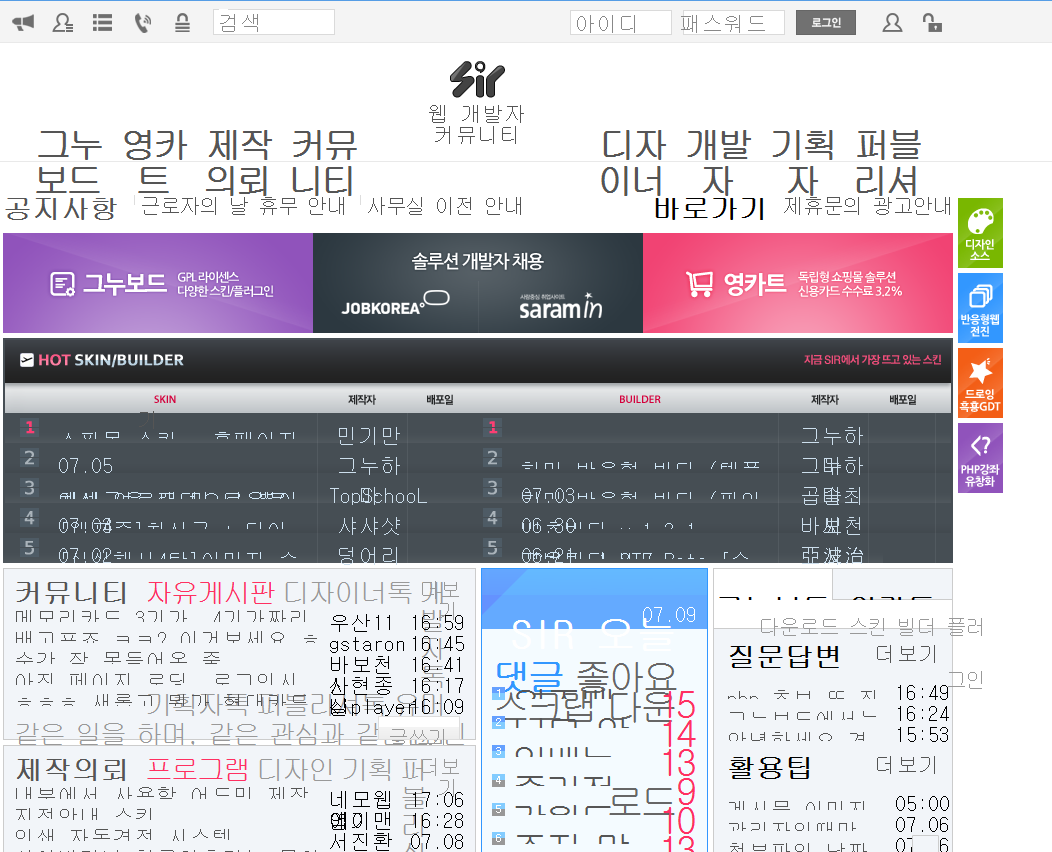Select the 프로그램 tab under 제작의뢰
Screen dimensions: 1052x852
[198, 769]
